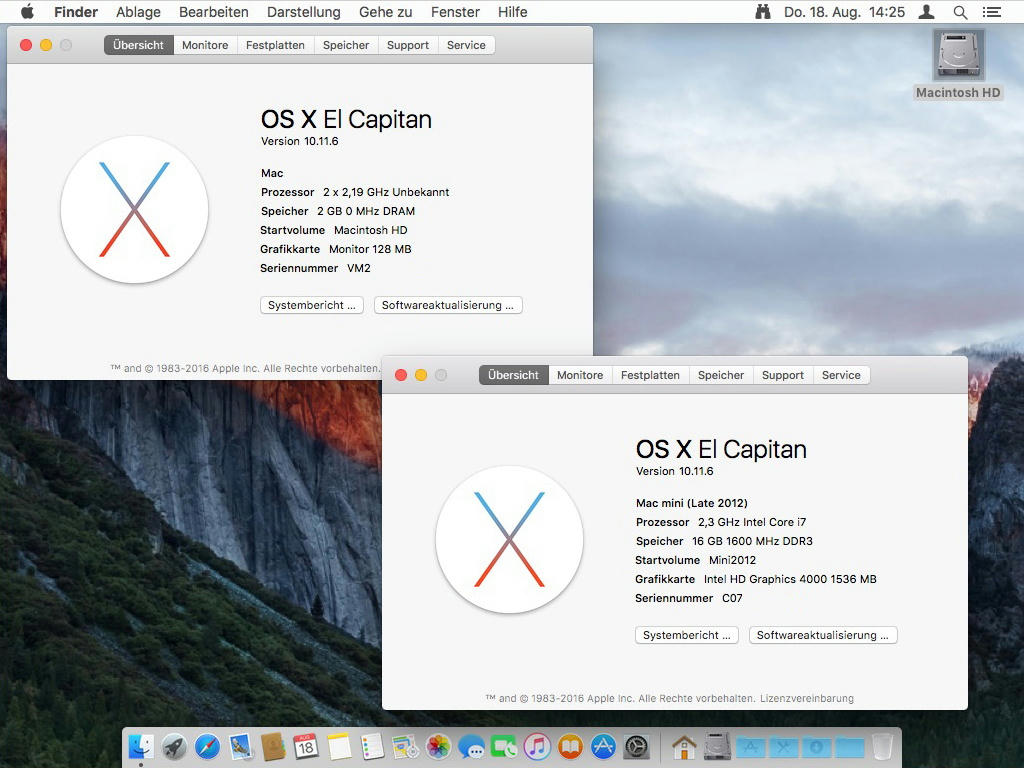This screenshot has width=1024, height=768.
Task: Open the Lizenzvereinbarung link
Action: tap(807, 698)
